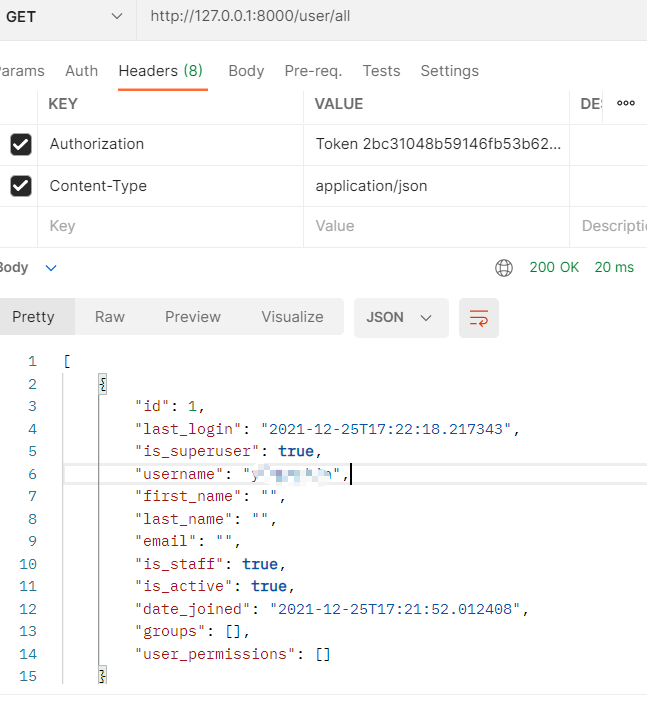Go to the Tests tab
Image resolution: width=647 pixels, height=705 pixels.
381,71
